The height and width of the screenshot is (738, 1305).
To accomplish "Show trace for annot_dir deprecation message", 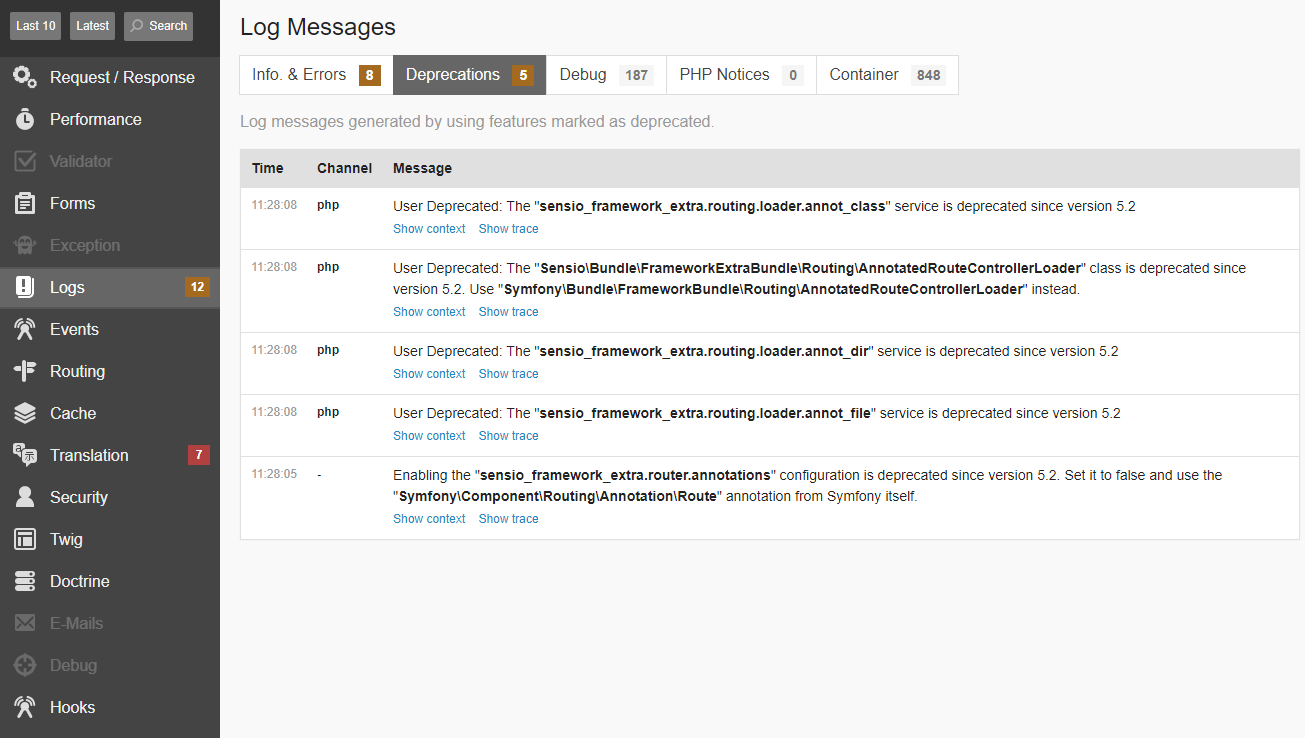I will coord(508,374).
